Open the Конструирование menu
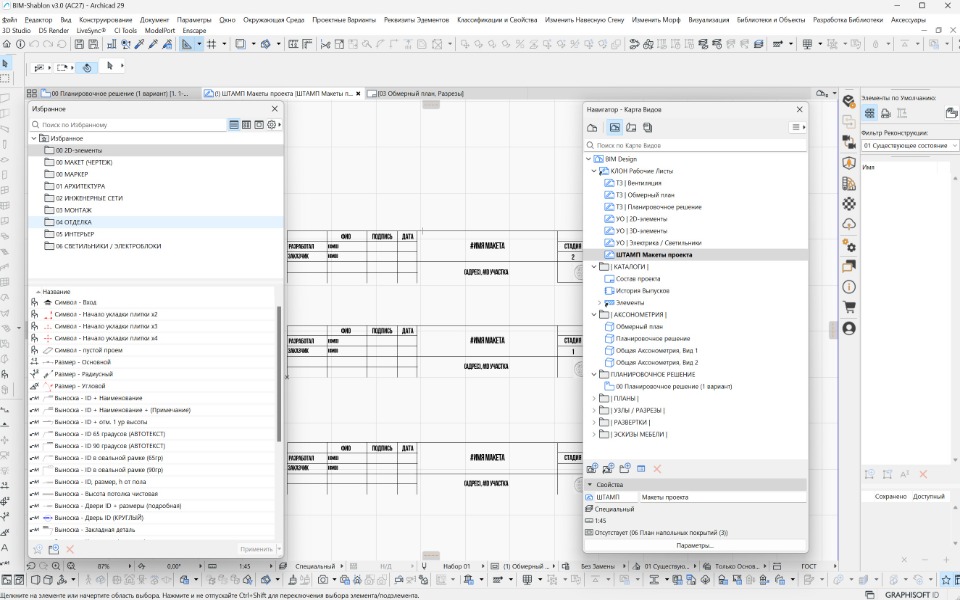 [105, 20]
